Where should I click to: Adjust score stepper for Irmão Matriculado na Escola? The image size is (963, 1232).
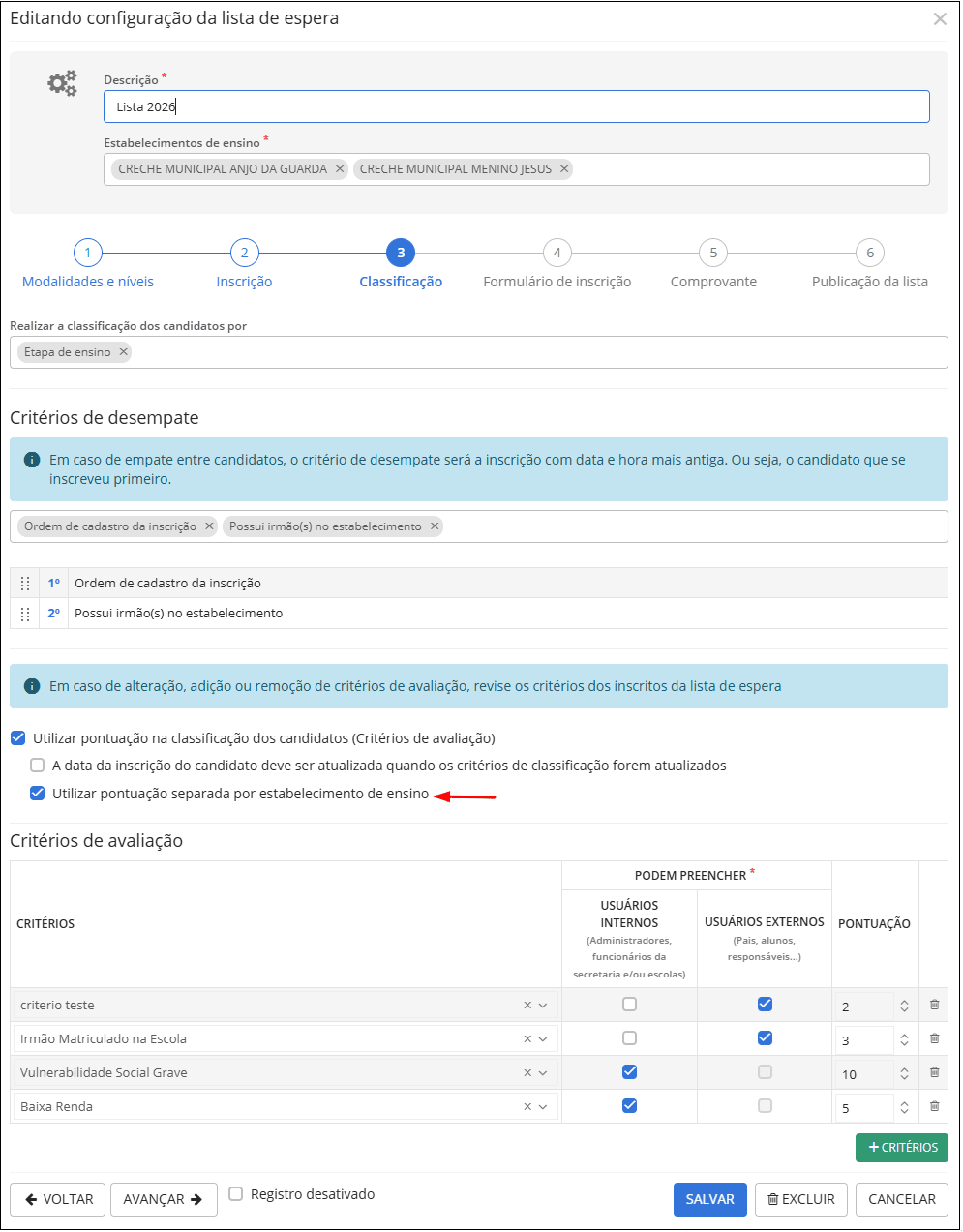[904, 1040]
